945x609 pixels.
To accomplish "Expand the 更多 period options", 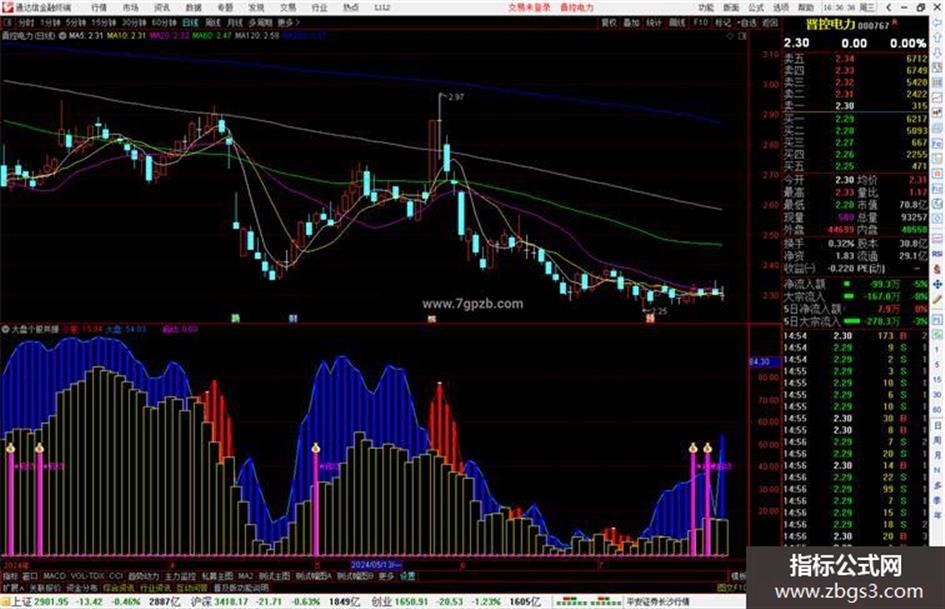I will pos(288,22).
